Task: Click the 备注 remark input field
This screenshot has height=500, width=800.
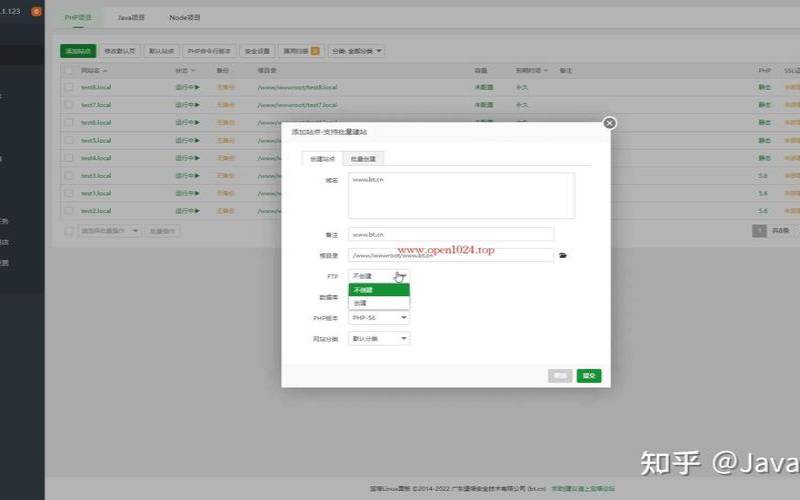Action: 450,234
